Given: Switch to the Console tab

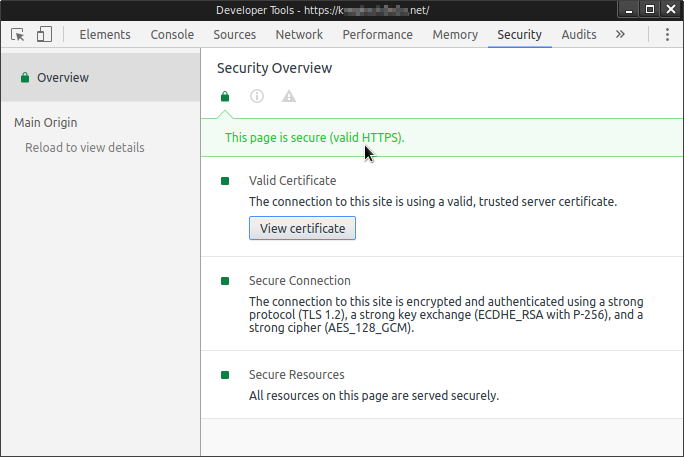Looking at the screenshot, I should (x=172, y=34).
